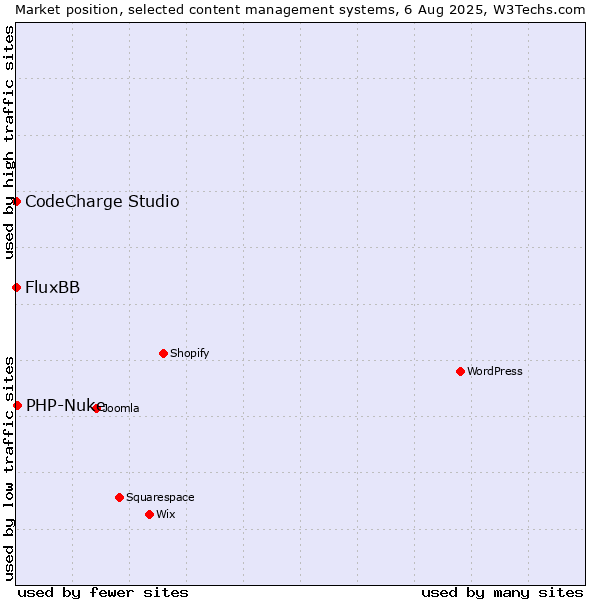Select the Squarespace red marker
Image resolution: width=600 pixels, height=600 pixels.
click(119, 497)
